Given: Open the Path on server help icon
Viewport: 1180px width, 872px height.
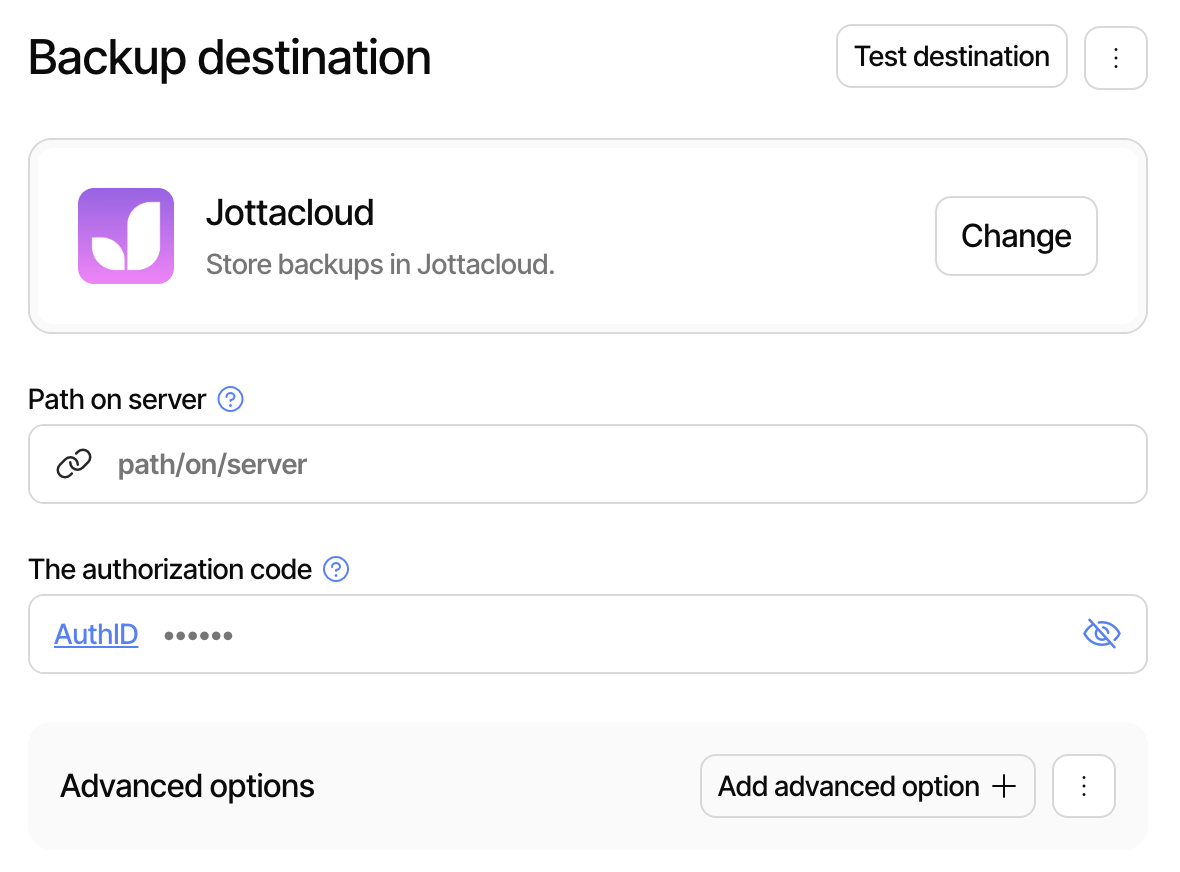Looking at the screenshot, I should [230, 399].
